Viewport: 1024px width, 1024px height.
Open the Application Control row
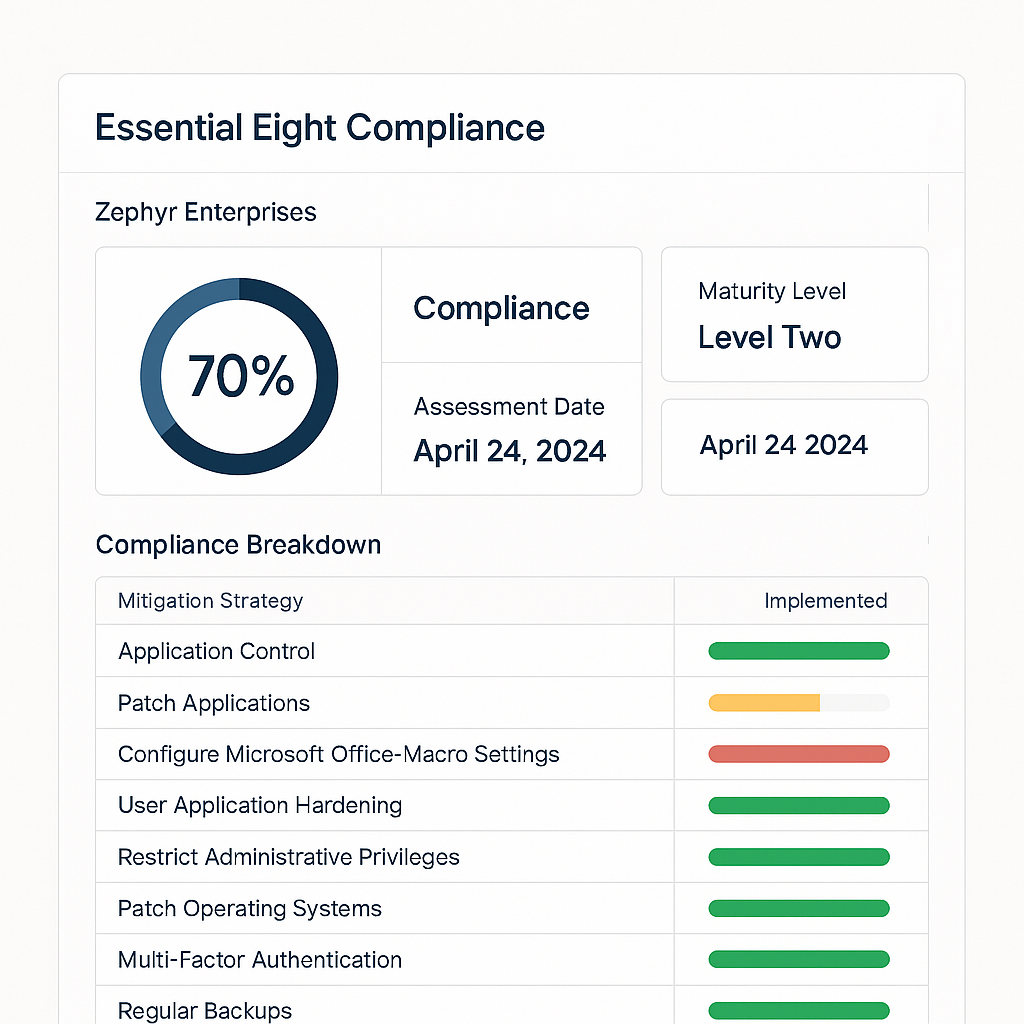tap(217, 652)
